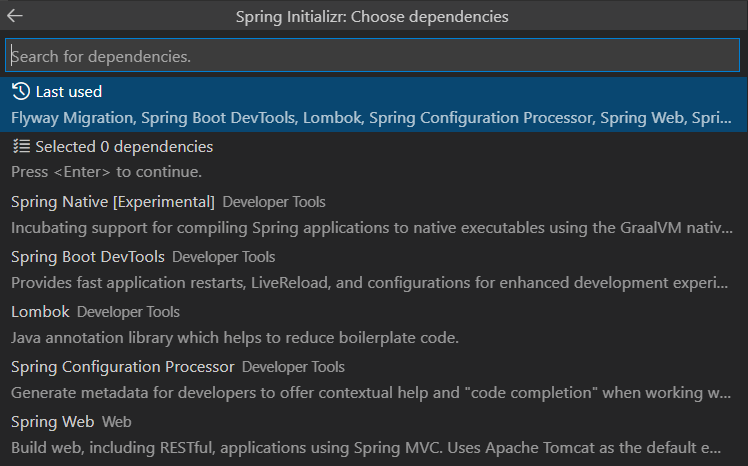Pick the Lombok dependency
The image size is (748, 466).
[40, 312]
